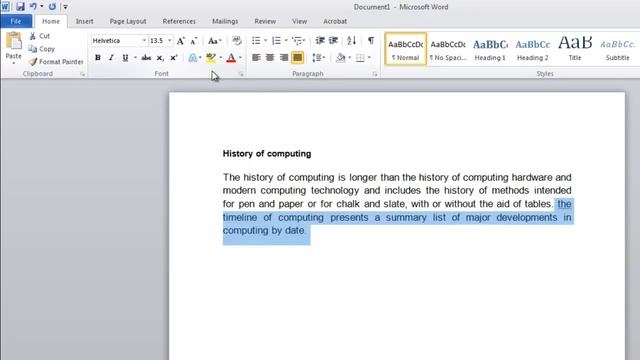Apply the Normal style

[405, 49]
